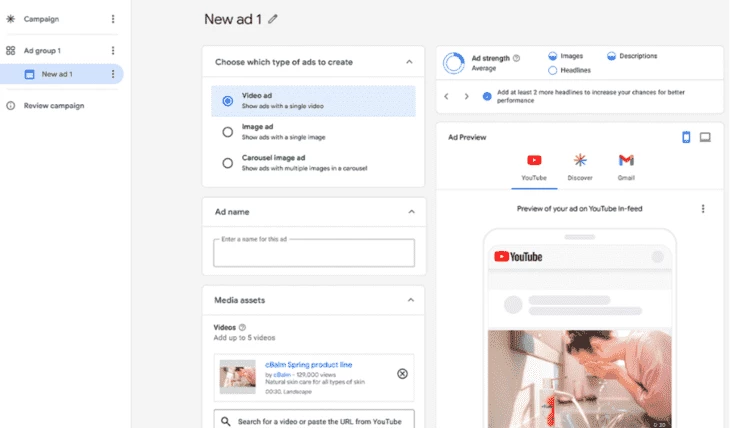Collapse the Choose which type of ads section
This screenshot has width=730, height=428.
(x=409, y=62)
